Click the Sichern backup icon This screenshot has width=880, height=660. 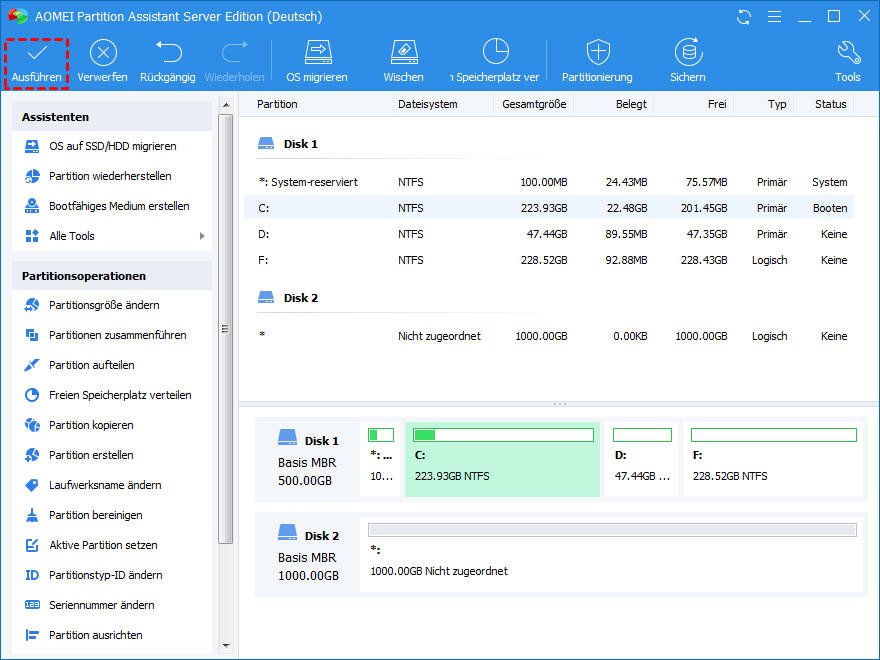(x=688, y=53)
